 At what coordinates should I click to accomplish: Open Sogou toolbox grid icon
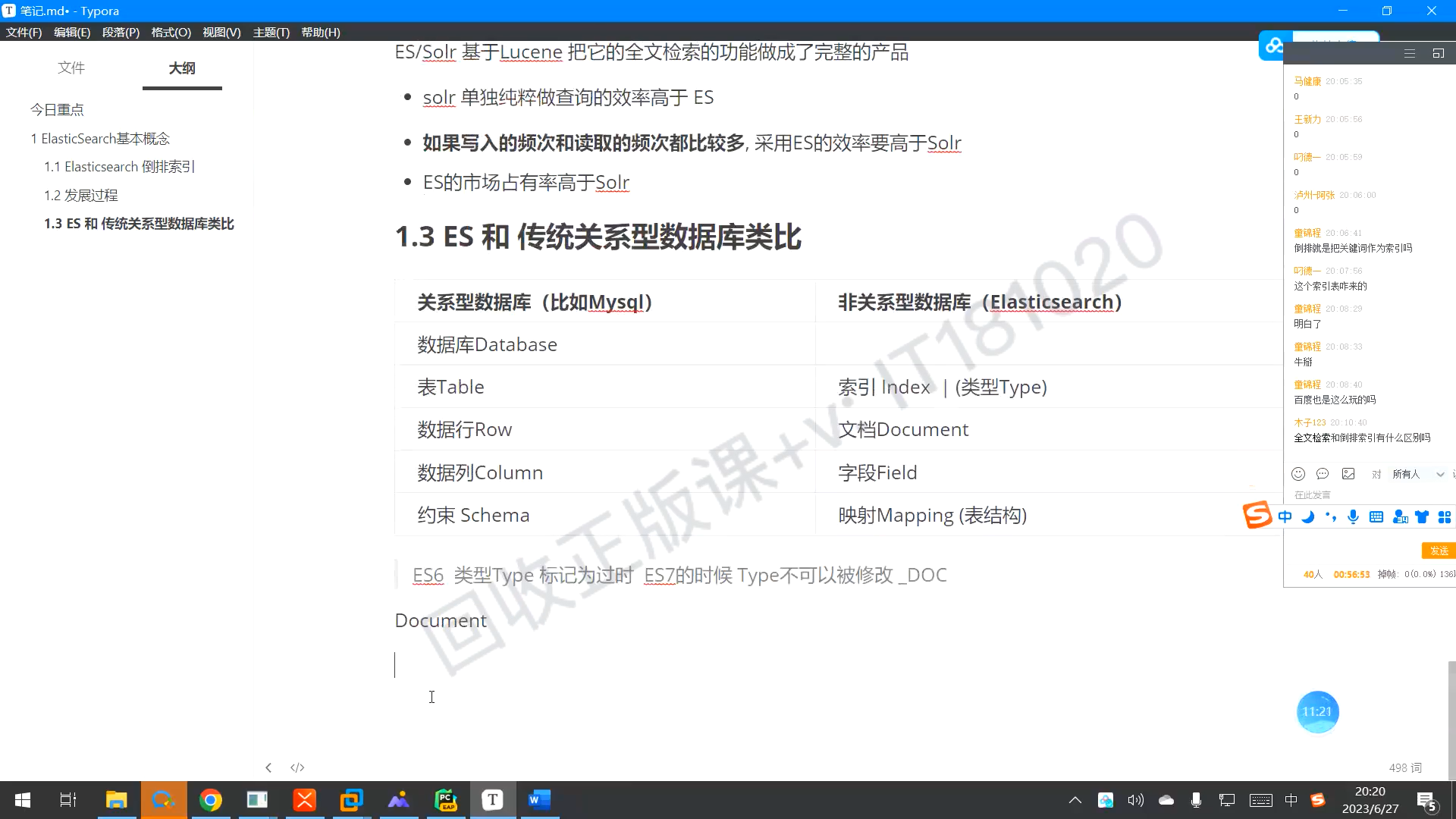(1445, 517)
